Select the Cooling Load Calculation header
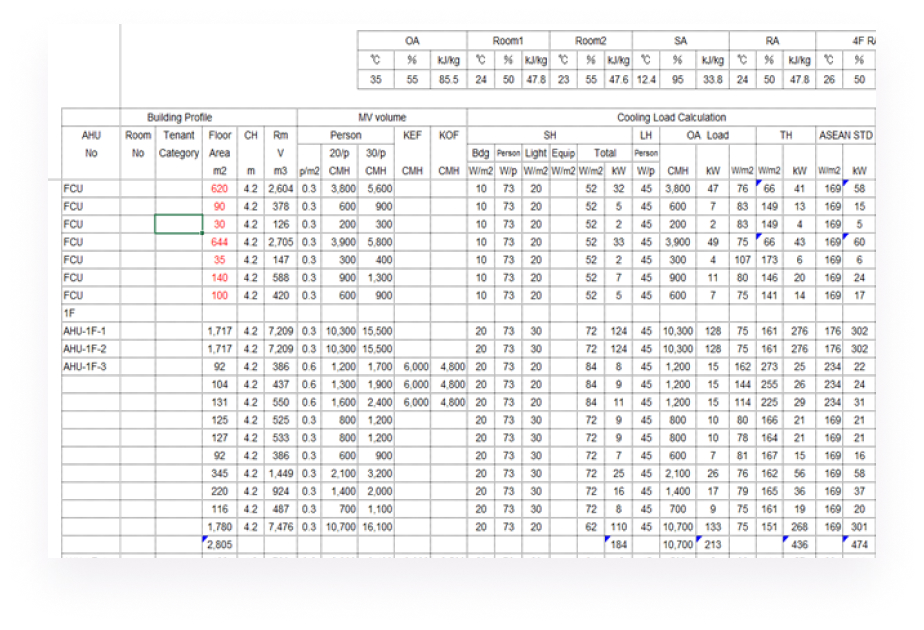 click(670, 119)
